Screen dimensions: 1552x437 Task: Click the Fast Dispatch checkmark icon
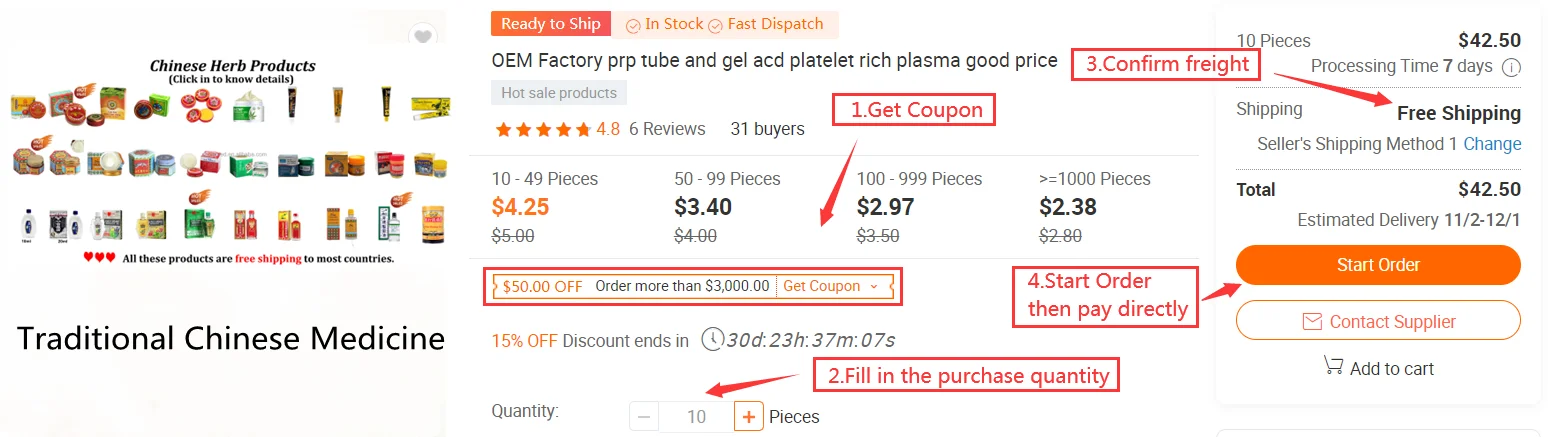point(715,25)
